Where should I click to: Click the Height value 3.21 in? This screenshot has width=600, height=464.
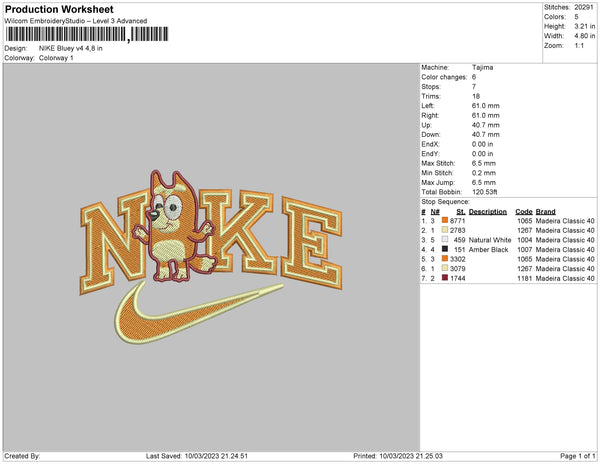(x=585, y=26)
